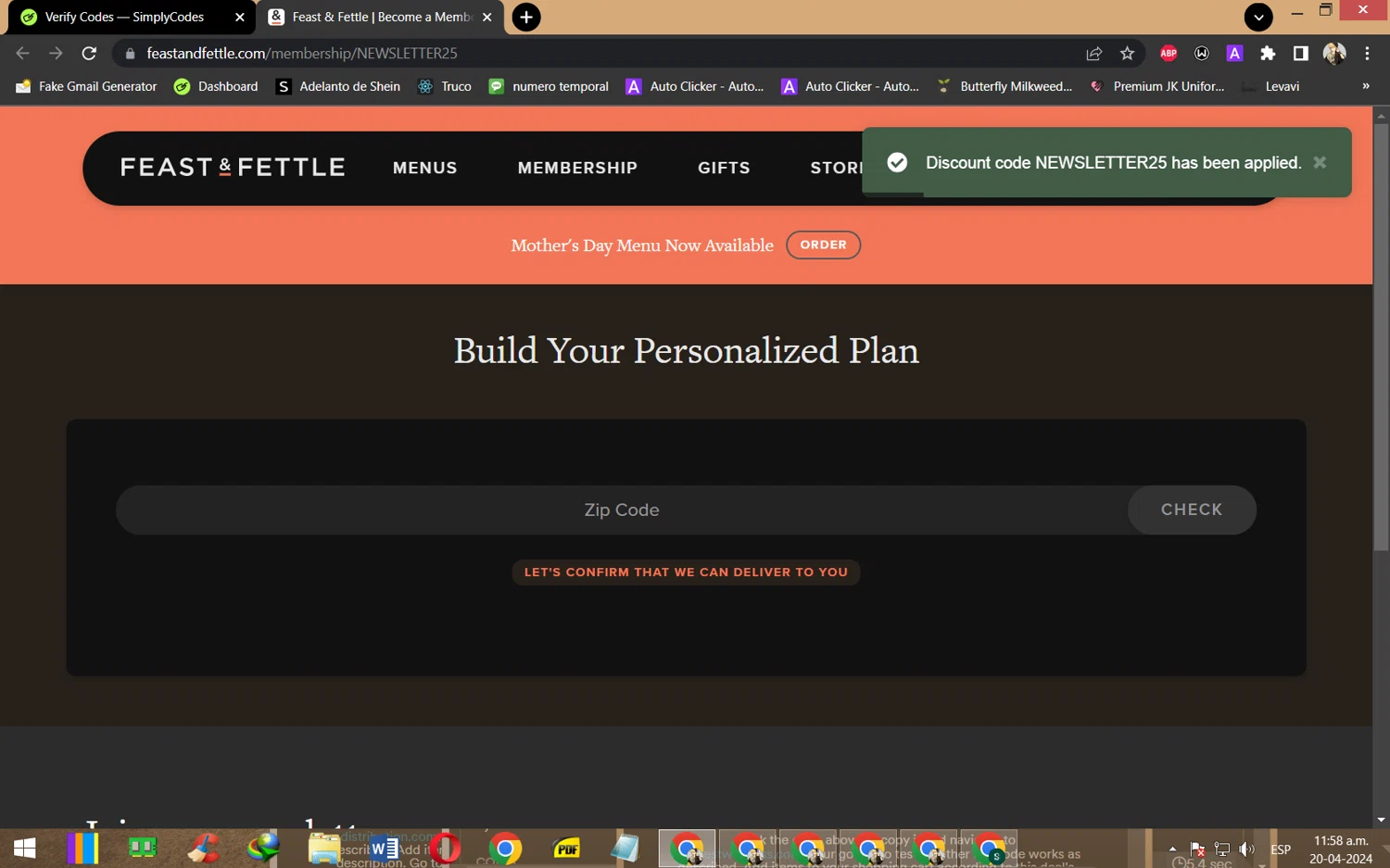Viewport: 1390px width, 868px height.
Task: Click the scrollbar down arrow
Action: [1381, 820]
